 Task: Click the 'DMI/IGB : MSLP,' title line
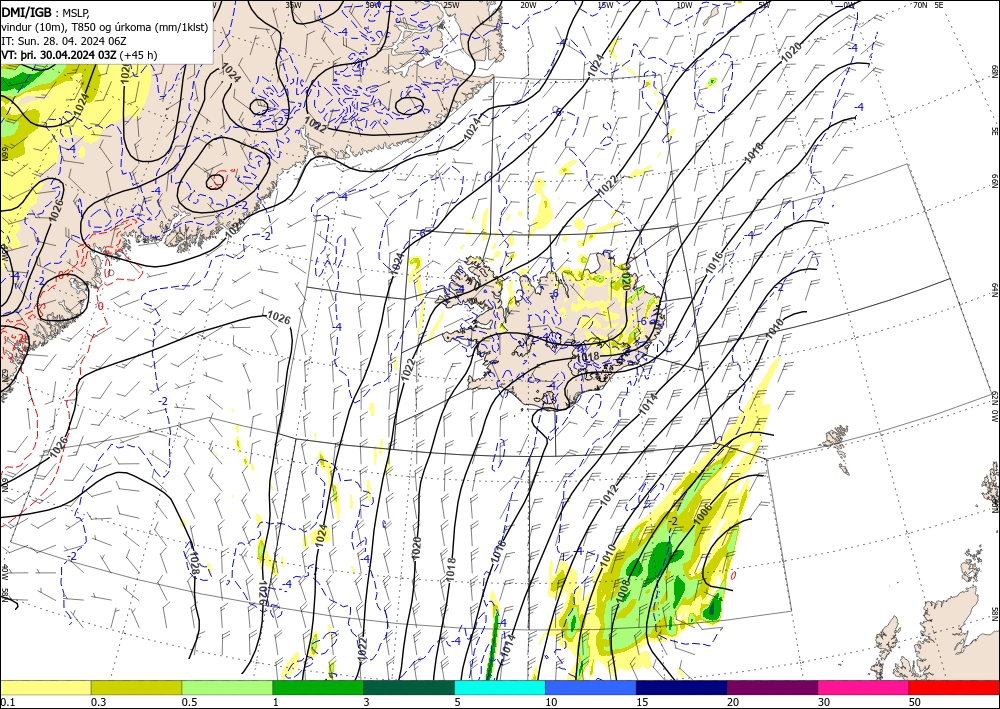point(46,12)
